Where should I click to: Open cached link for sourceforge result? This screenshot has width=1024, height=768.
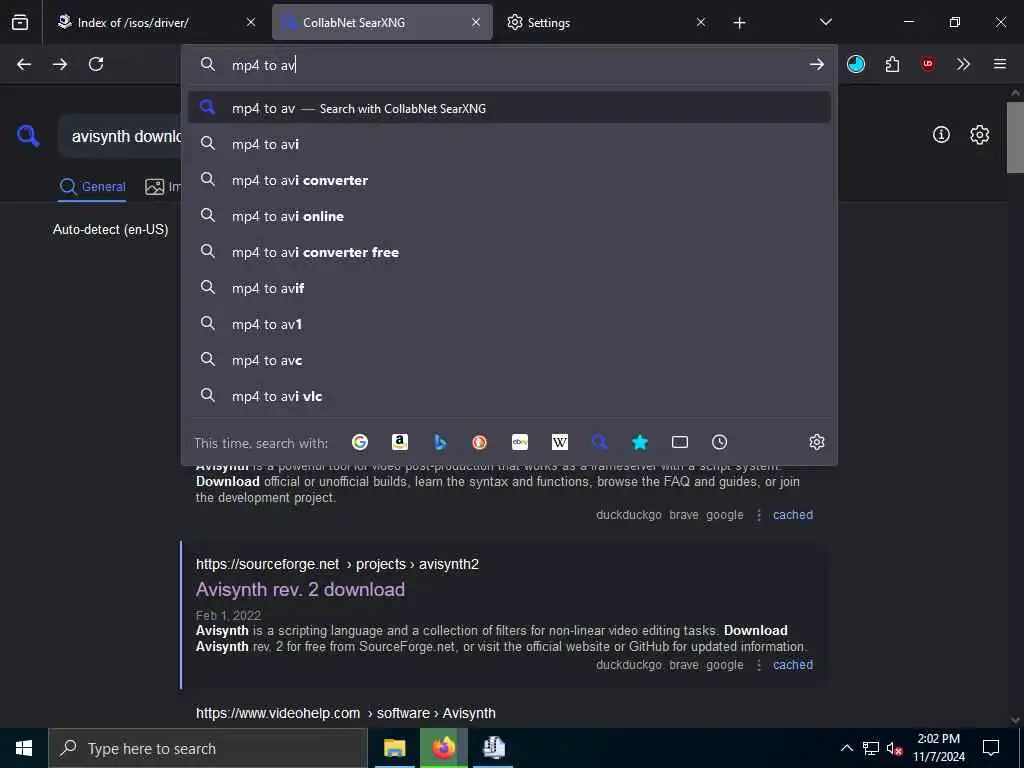[x=793, y=665]
